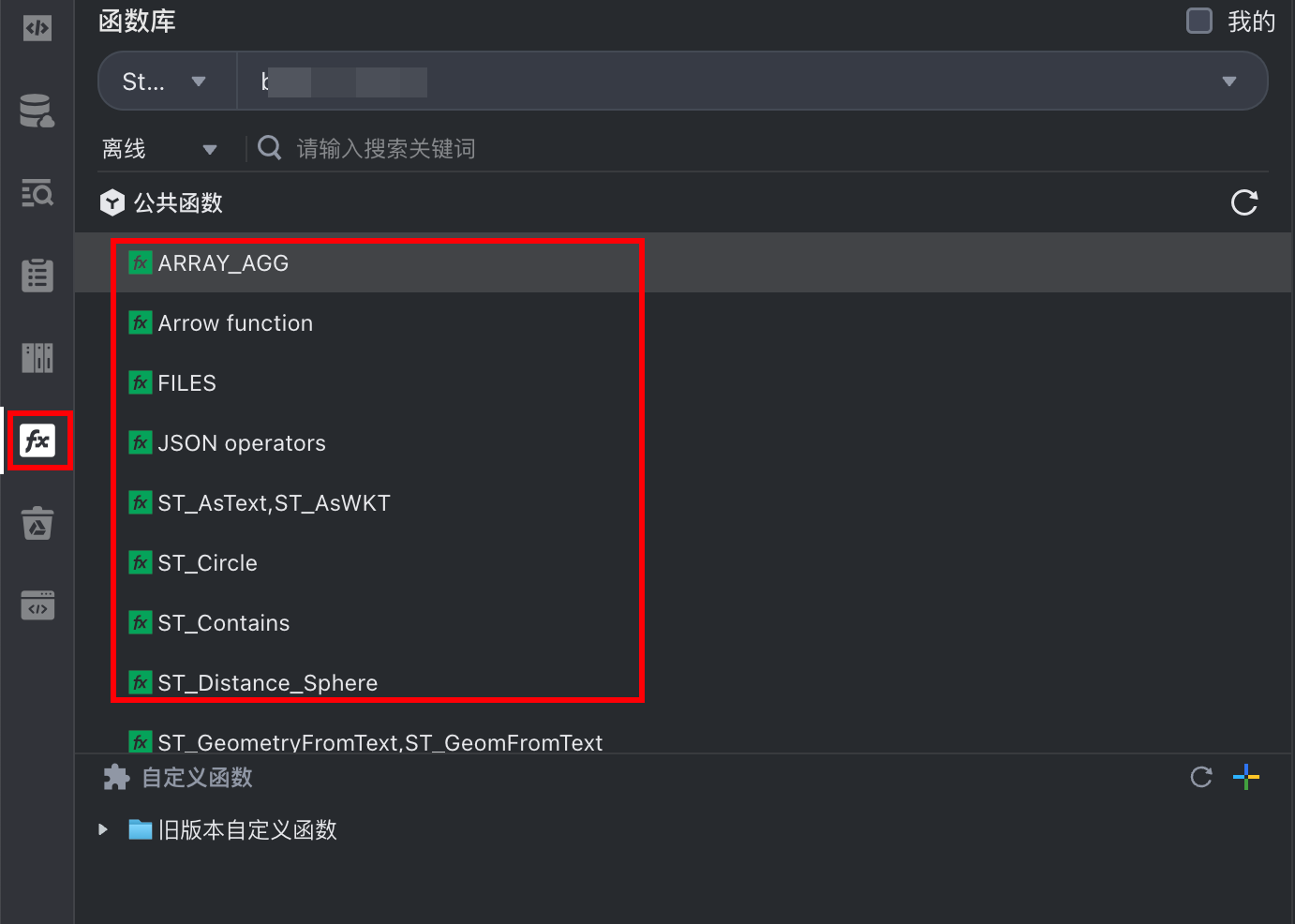Click the fx icon beside ST_Circle
Viewport: 1295px width, 924px height.
tap(141, 563)
